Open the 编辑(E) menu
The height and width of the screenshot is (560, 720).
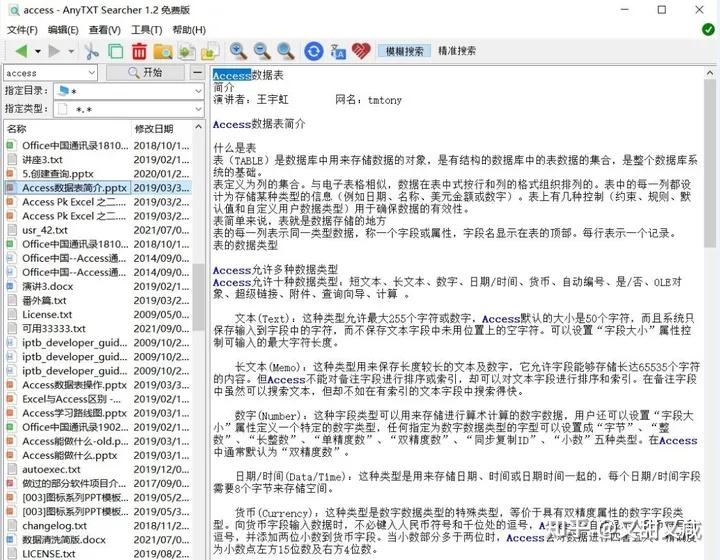tap(63, 30)
